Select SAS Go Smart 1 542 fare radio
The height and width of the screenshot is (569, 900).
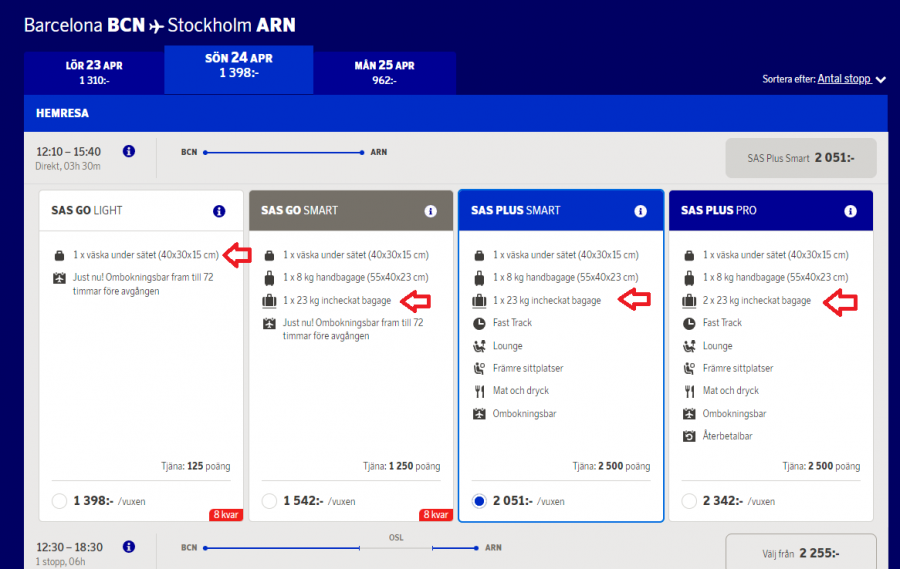[269, 501]
